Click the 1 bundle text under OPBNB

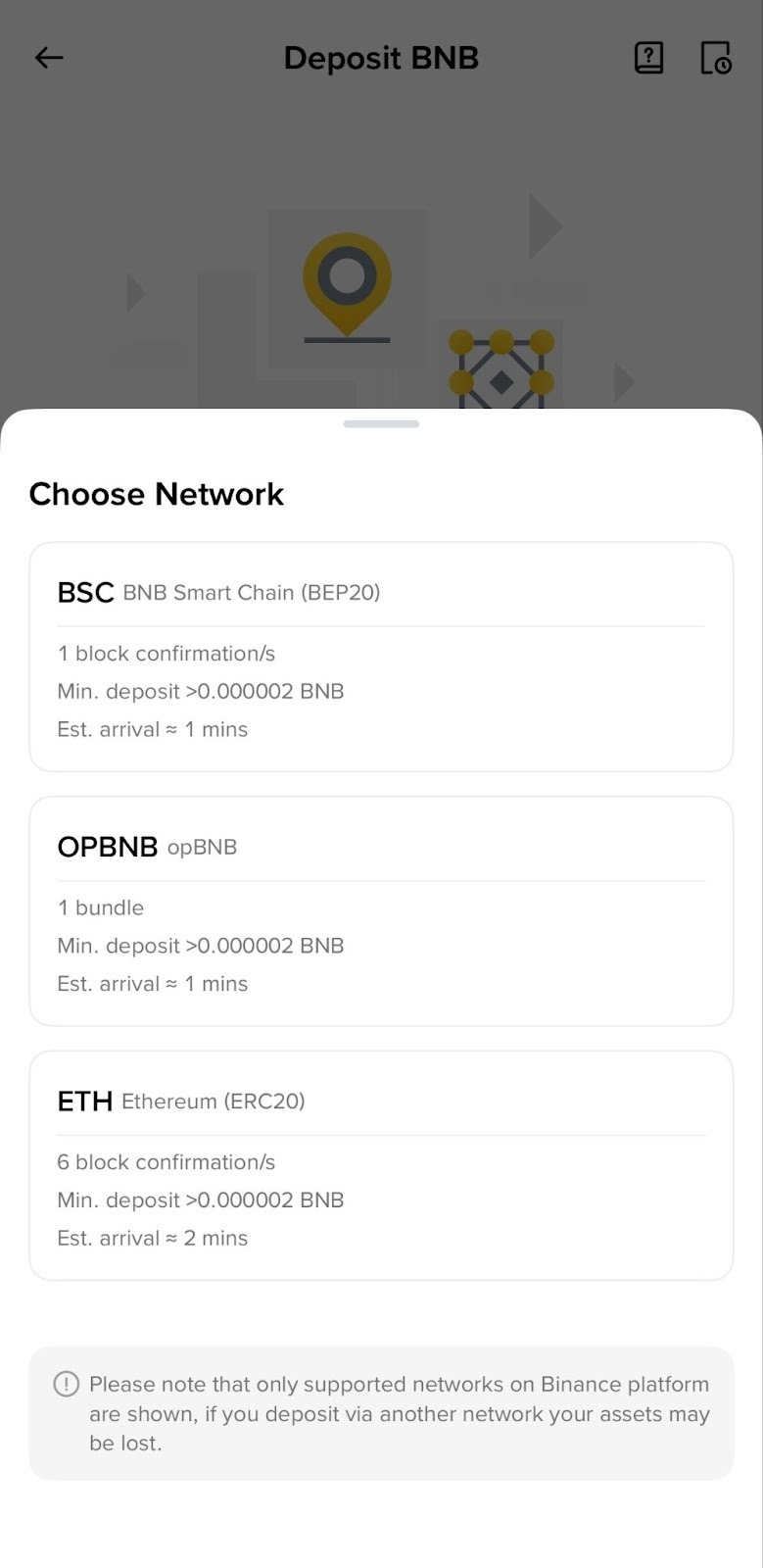click(x=101, y=907)
